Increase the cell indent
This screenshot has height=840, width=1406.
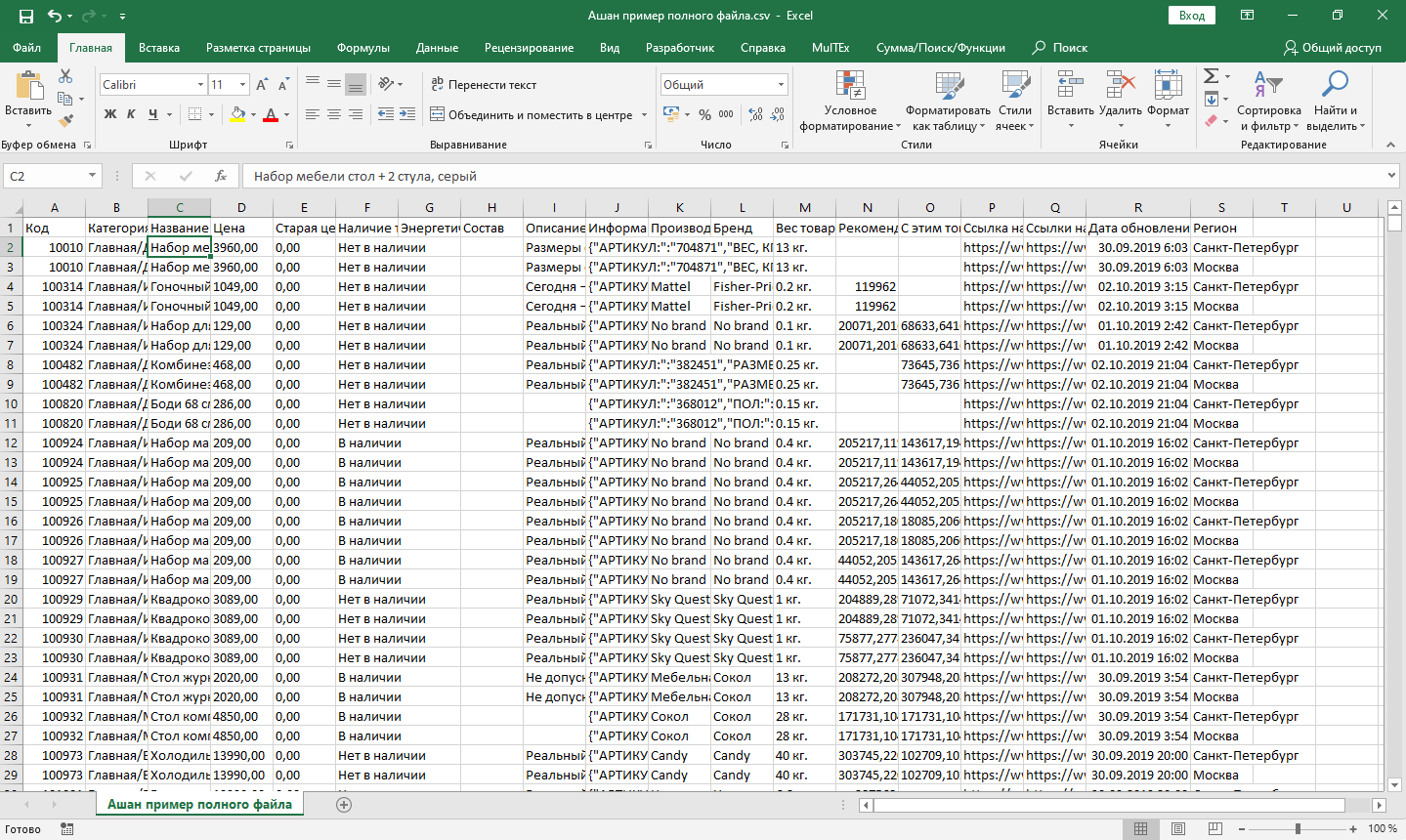point(406,114)
